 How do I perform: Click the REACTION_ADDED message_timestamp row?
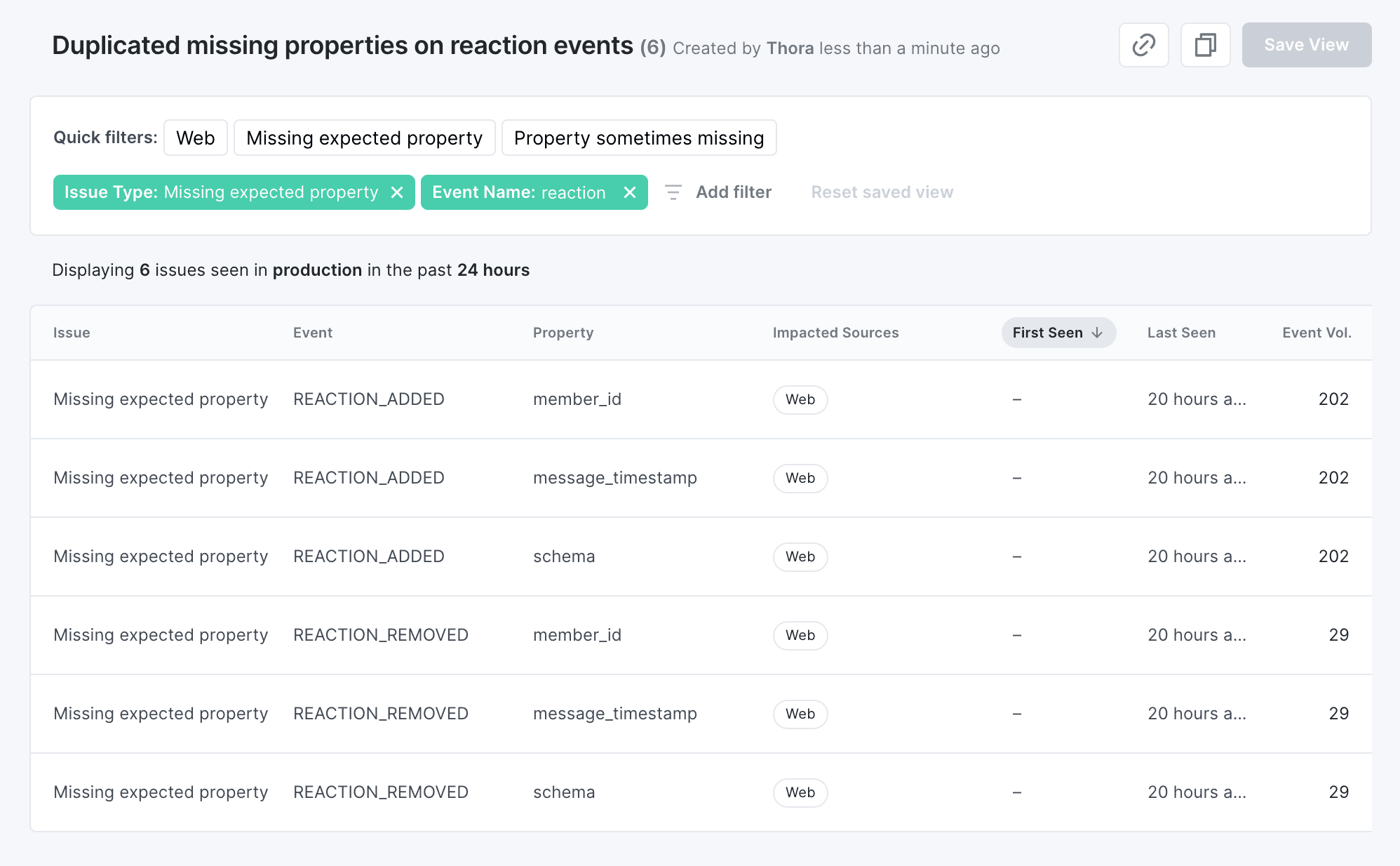[x=700, y=477]
